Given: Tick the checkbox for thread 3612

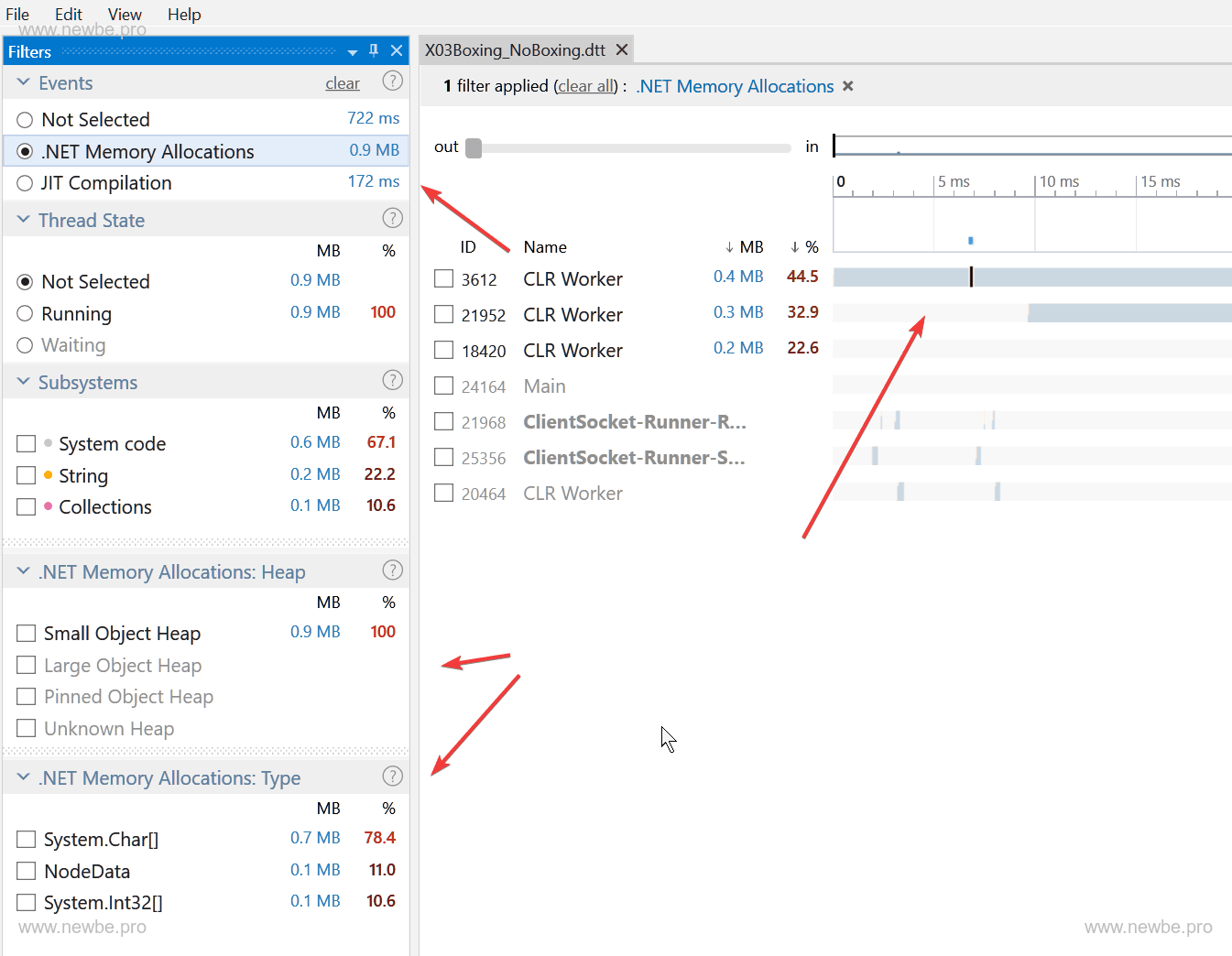Looking at the screenshot, I should point(444,278).
